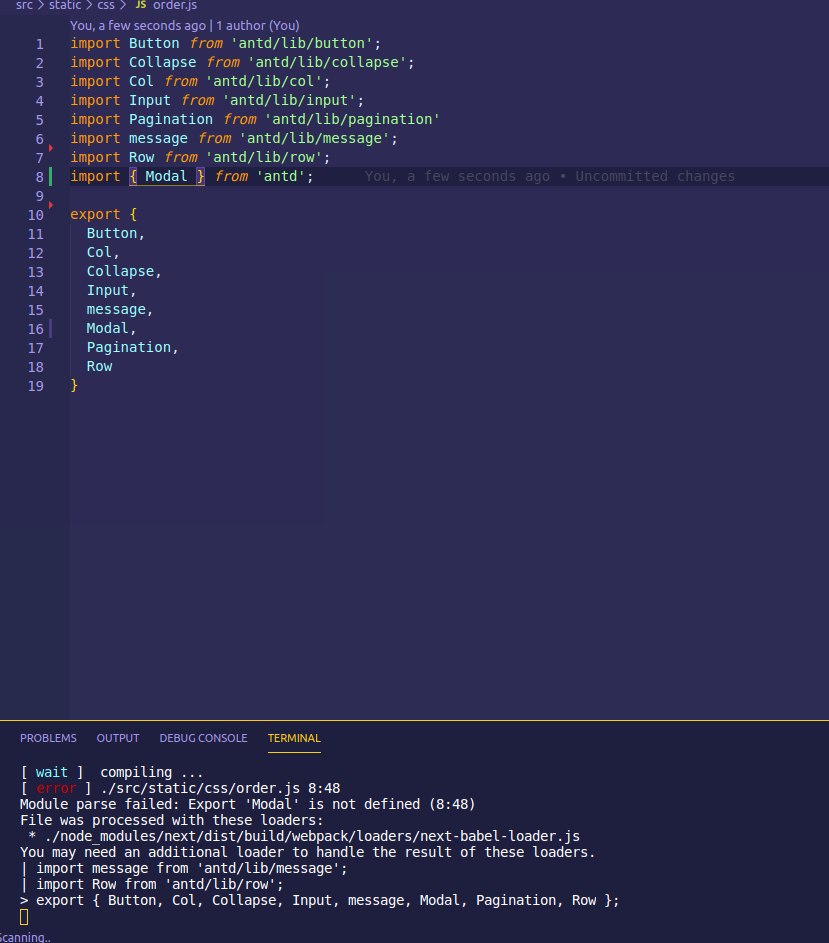This screenshot has width=829, height=943.
Task: Open the git blame author codelens
Action: click(x=185, y=25)
